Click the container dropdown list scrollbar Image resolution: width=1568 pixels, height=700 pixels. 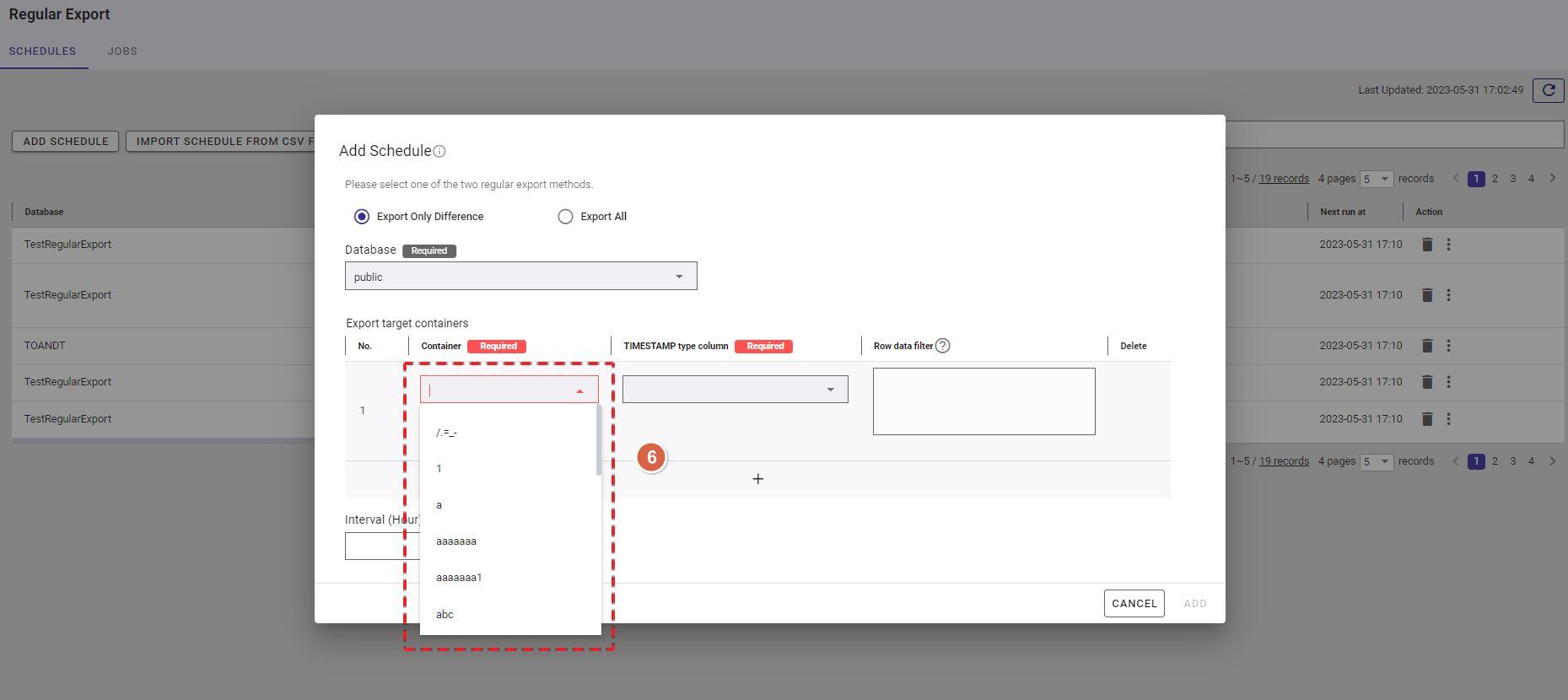[x=598, y=440]
